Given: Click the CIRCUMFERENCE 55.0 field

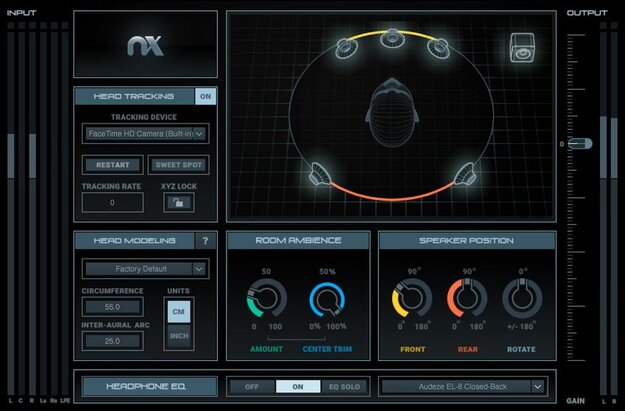Looking at the screenshot, I should pos(112,307).
